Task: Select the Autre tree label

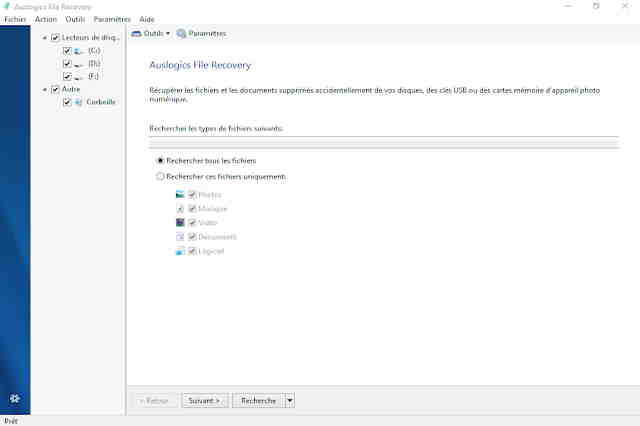Action: coord(71,89)
